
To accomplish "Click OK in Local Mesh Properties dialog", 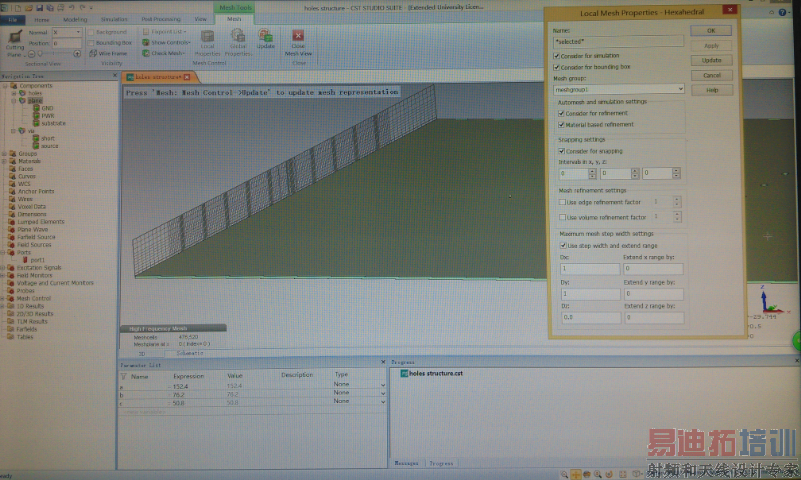I will tap(711, 31).
